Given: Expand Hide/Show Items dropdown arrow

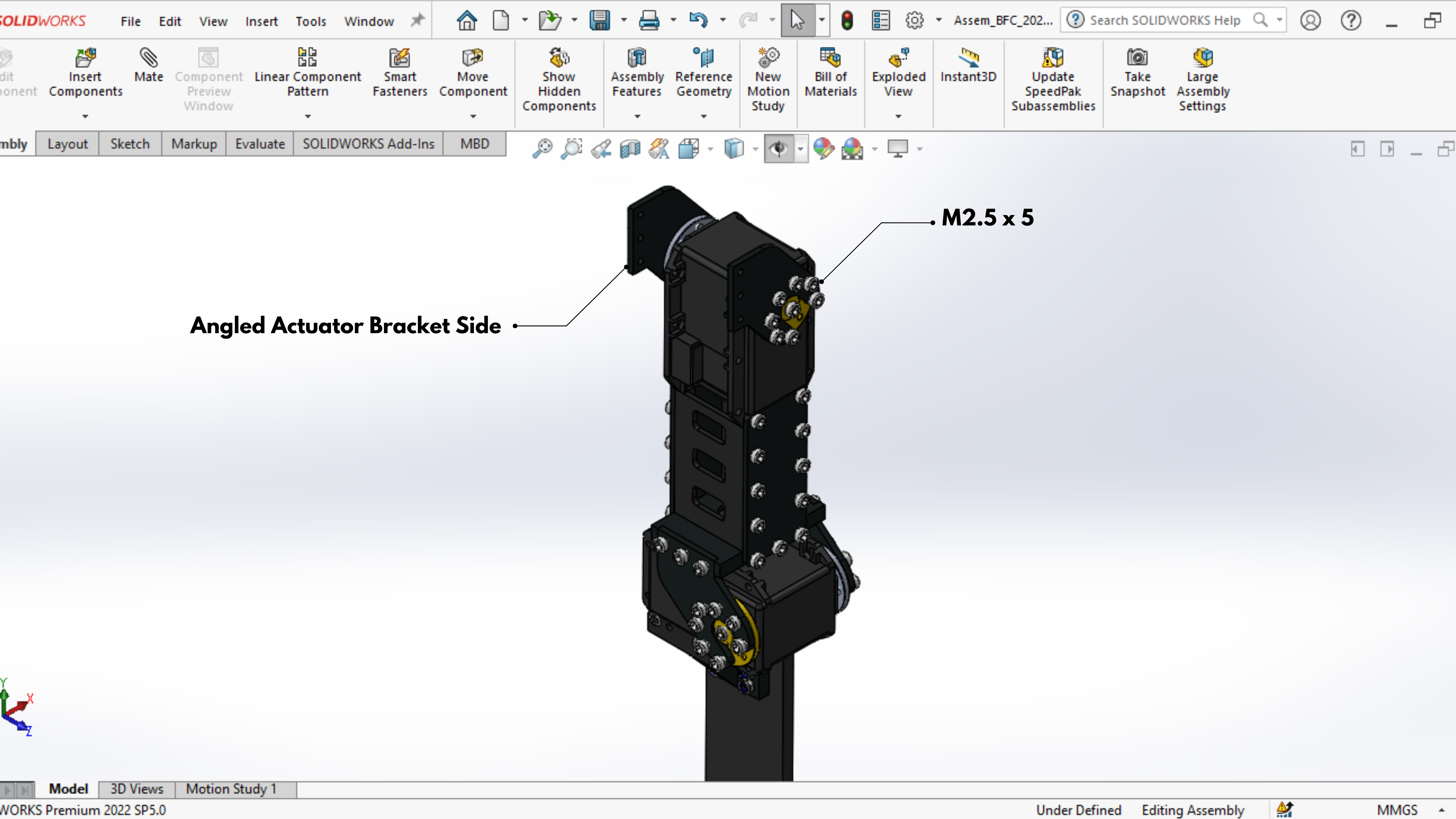Looking at the screenshot, I should coord(800,149).
